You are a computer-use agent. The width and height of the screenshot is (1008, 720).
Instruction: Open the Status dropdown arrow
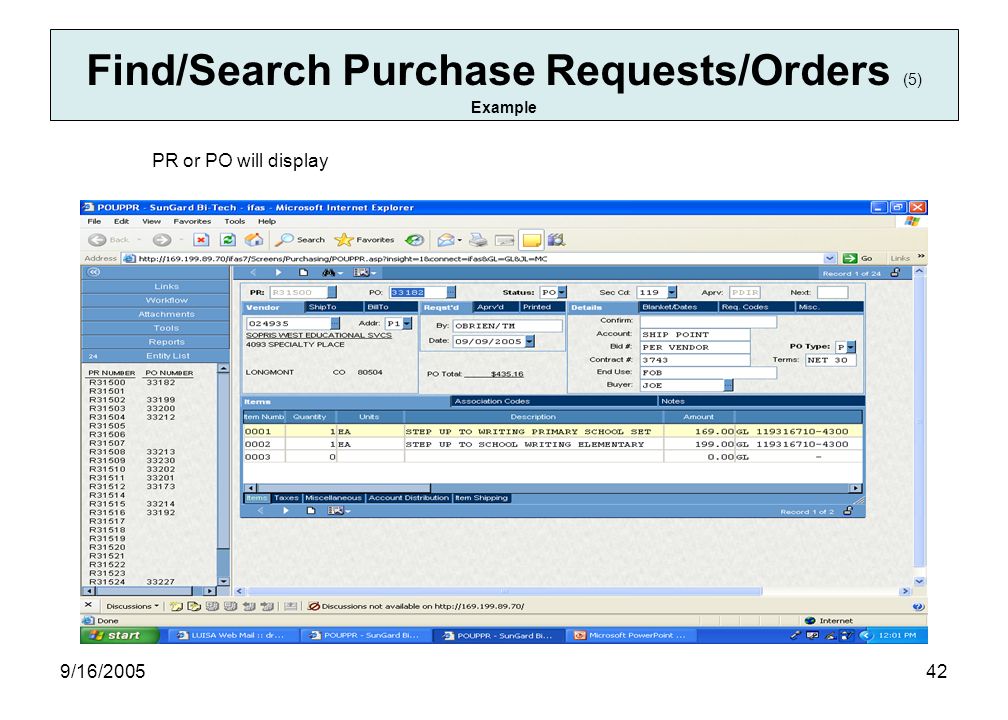[x=562, y=292]
